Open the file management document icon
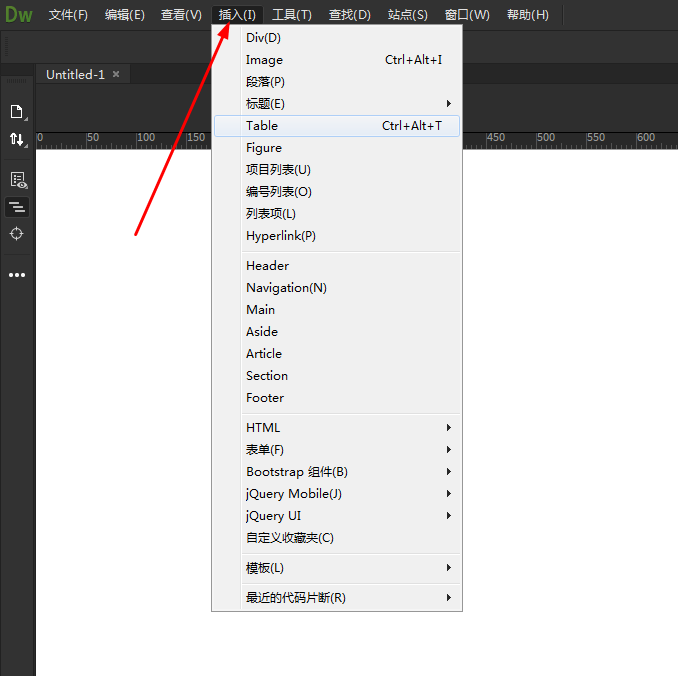Viewport: 678px width, 676px height. [x=16, y=112]
